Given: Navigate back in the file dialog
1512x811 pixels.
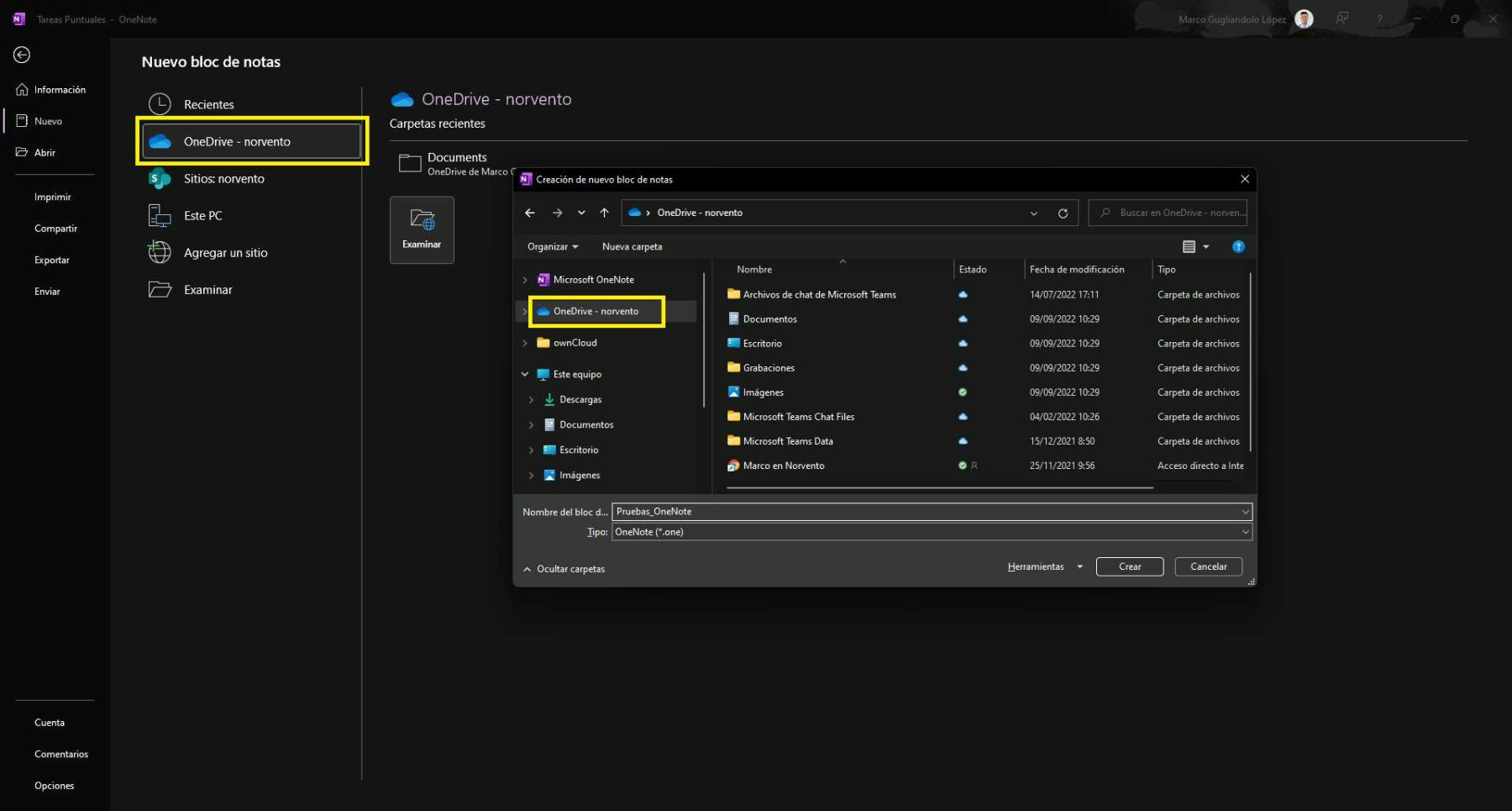Looking at the screenshot, I should pos(530,213).
